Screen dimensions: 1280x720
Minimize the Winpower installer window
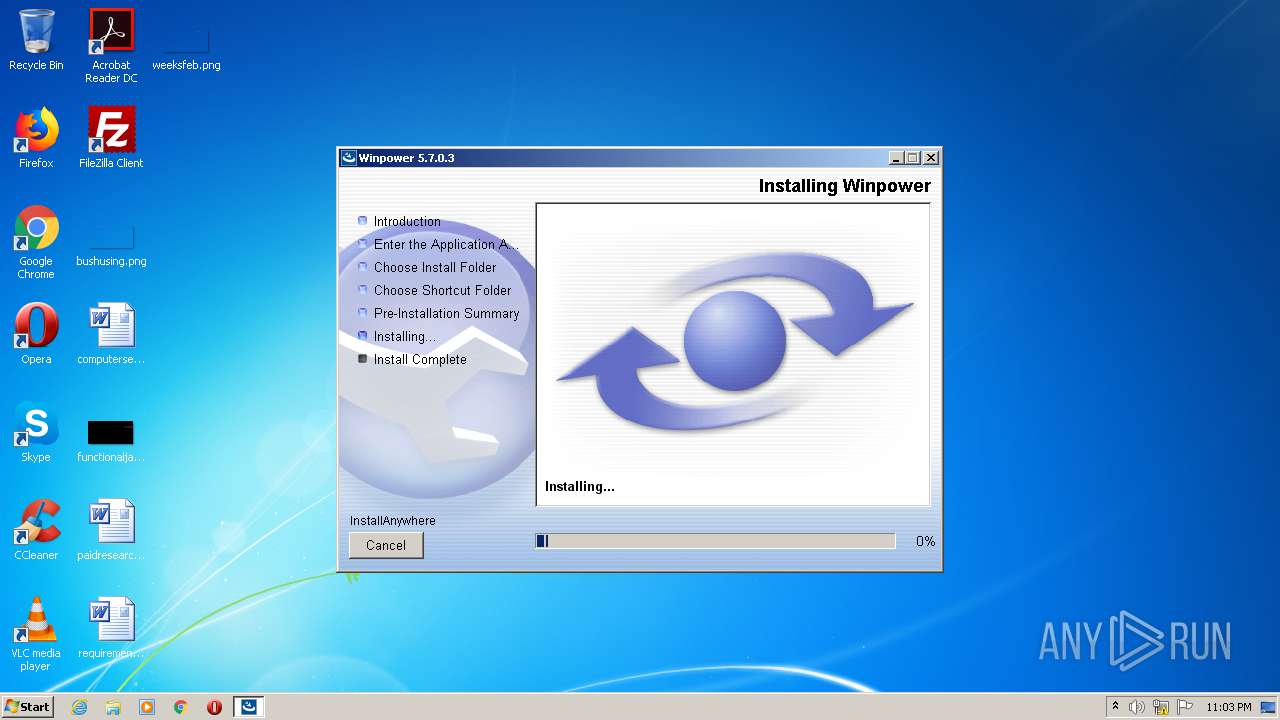pos(896,158)
